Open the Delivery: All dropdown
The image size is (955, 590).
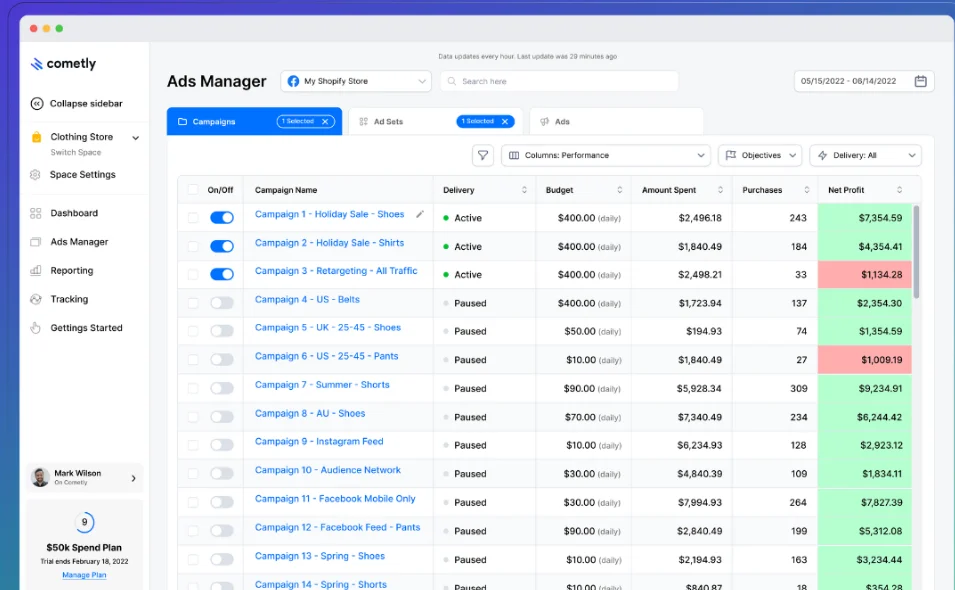865,155
